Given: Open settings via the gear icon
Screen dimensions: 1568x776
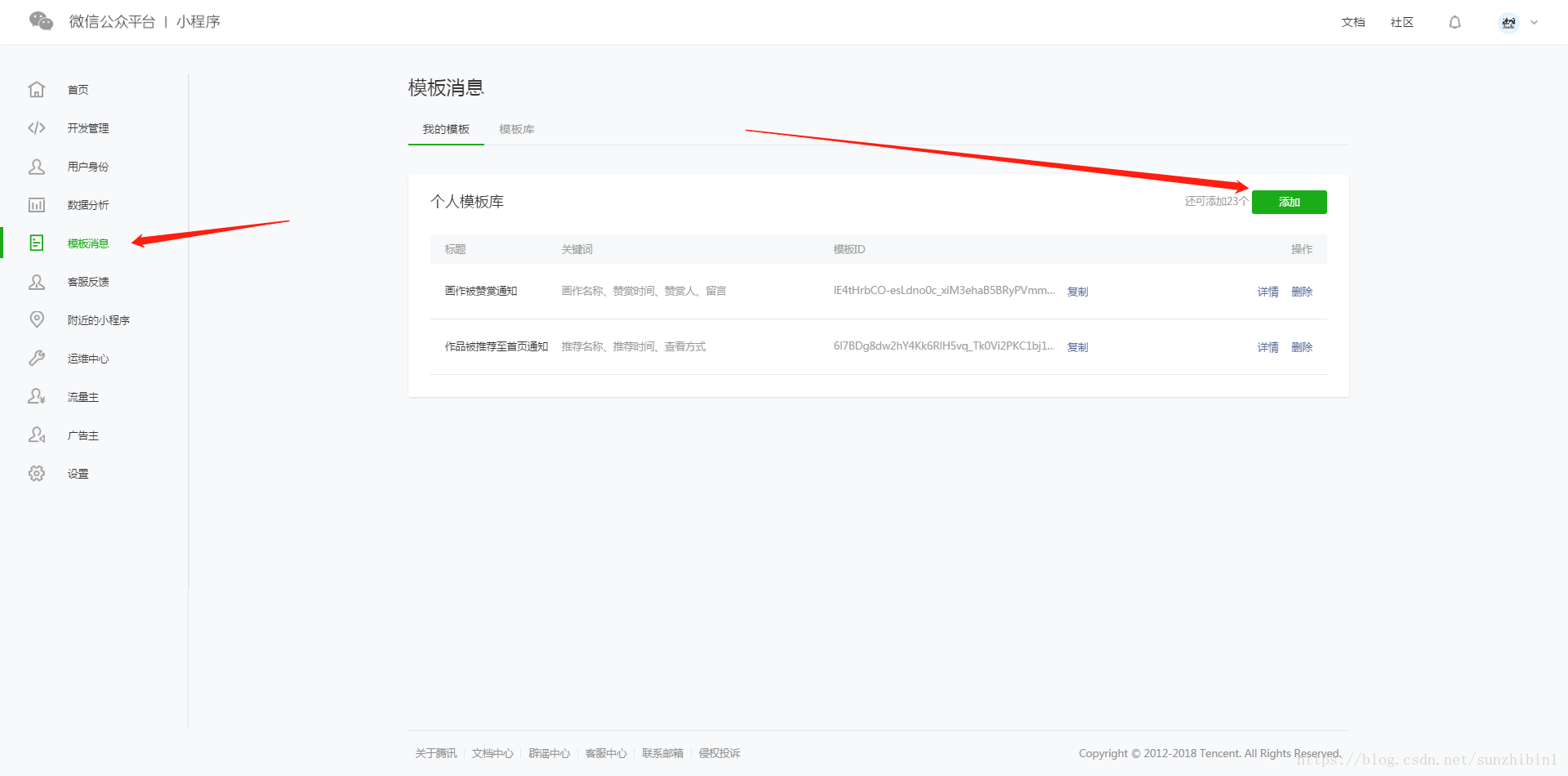Looking at the screenshot, I should 37,474.
